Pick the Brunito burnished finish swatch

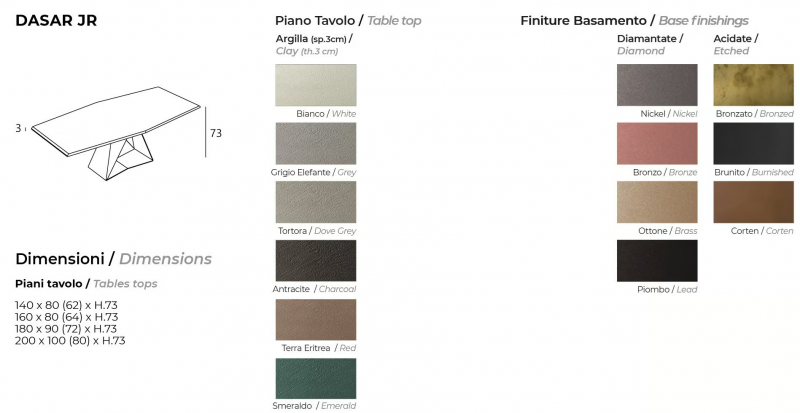(754, 143)
